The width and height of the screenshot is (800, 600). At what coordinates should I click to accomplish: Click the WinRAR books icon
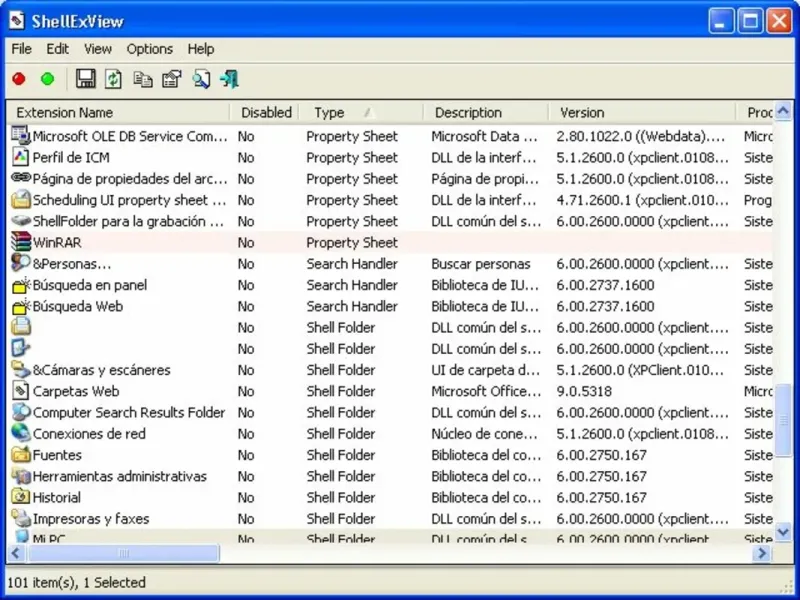click(x=21, y=242)
